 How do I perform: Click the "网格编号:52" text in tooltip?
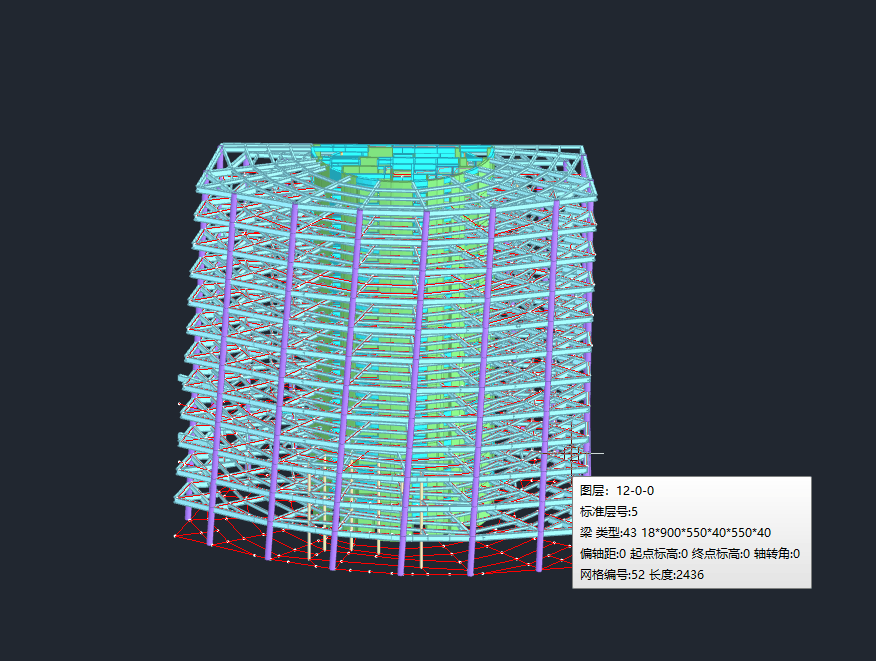pyautogui.click(x=612, y=574)
